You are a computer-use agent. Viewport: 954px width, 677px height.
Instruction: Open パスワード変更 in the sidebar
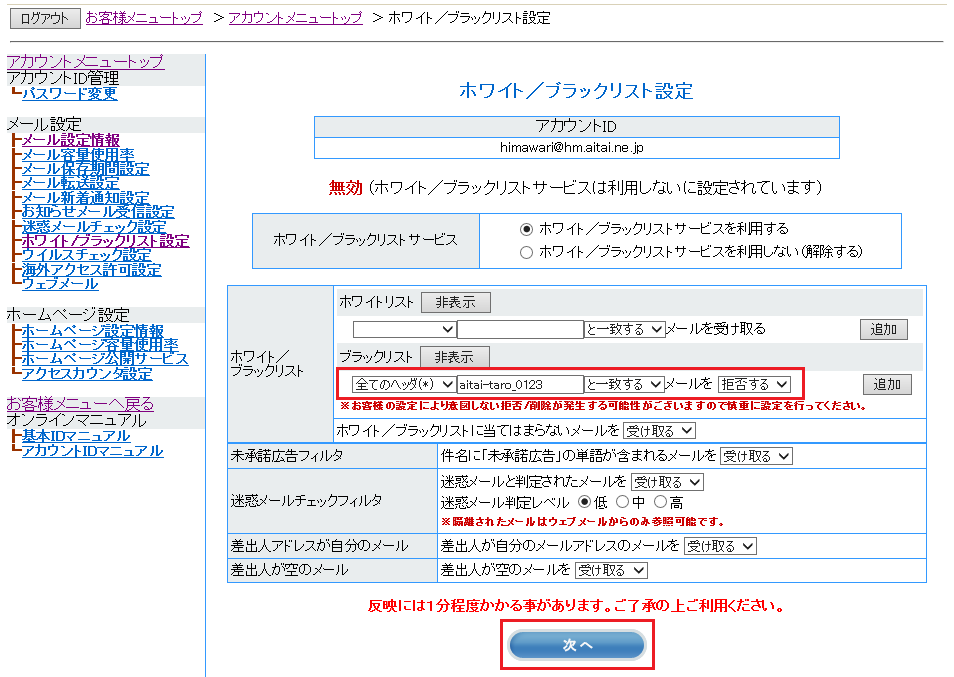(x=69, y=94)
